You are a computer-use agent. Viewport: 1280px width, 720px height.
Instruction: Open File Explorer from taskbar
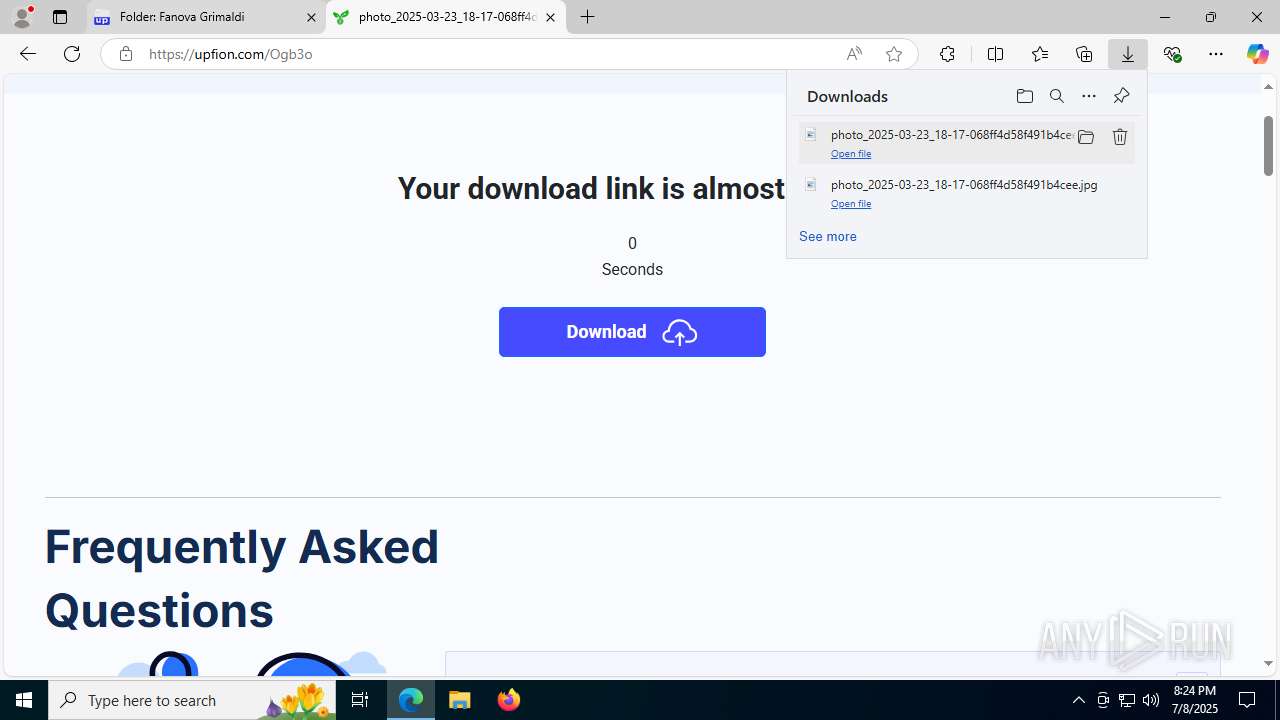(x=460, y=700)
